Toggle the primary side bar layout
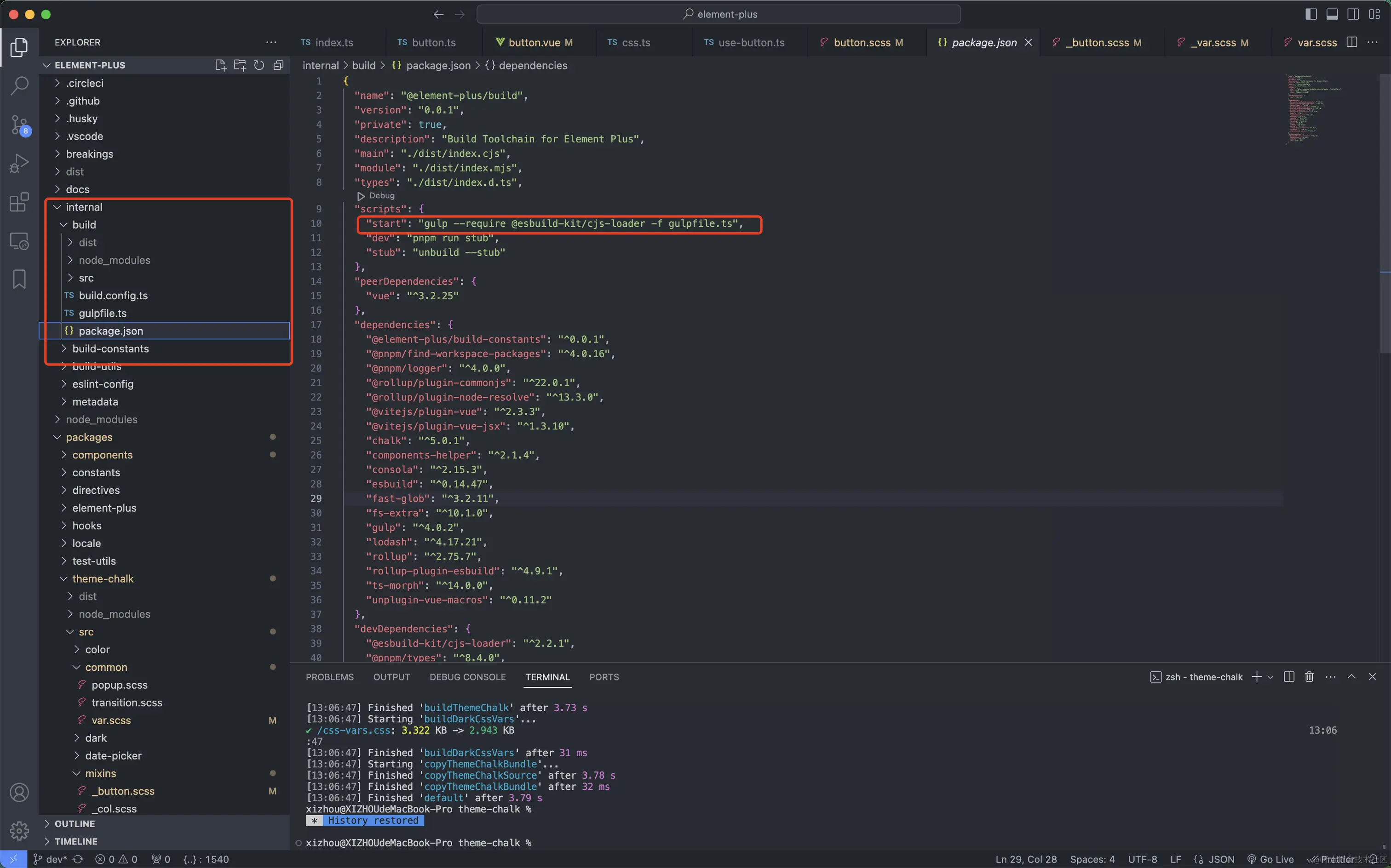This screenshot has width=1391, height=868. tap(1311, 14)
